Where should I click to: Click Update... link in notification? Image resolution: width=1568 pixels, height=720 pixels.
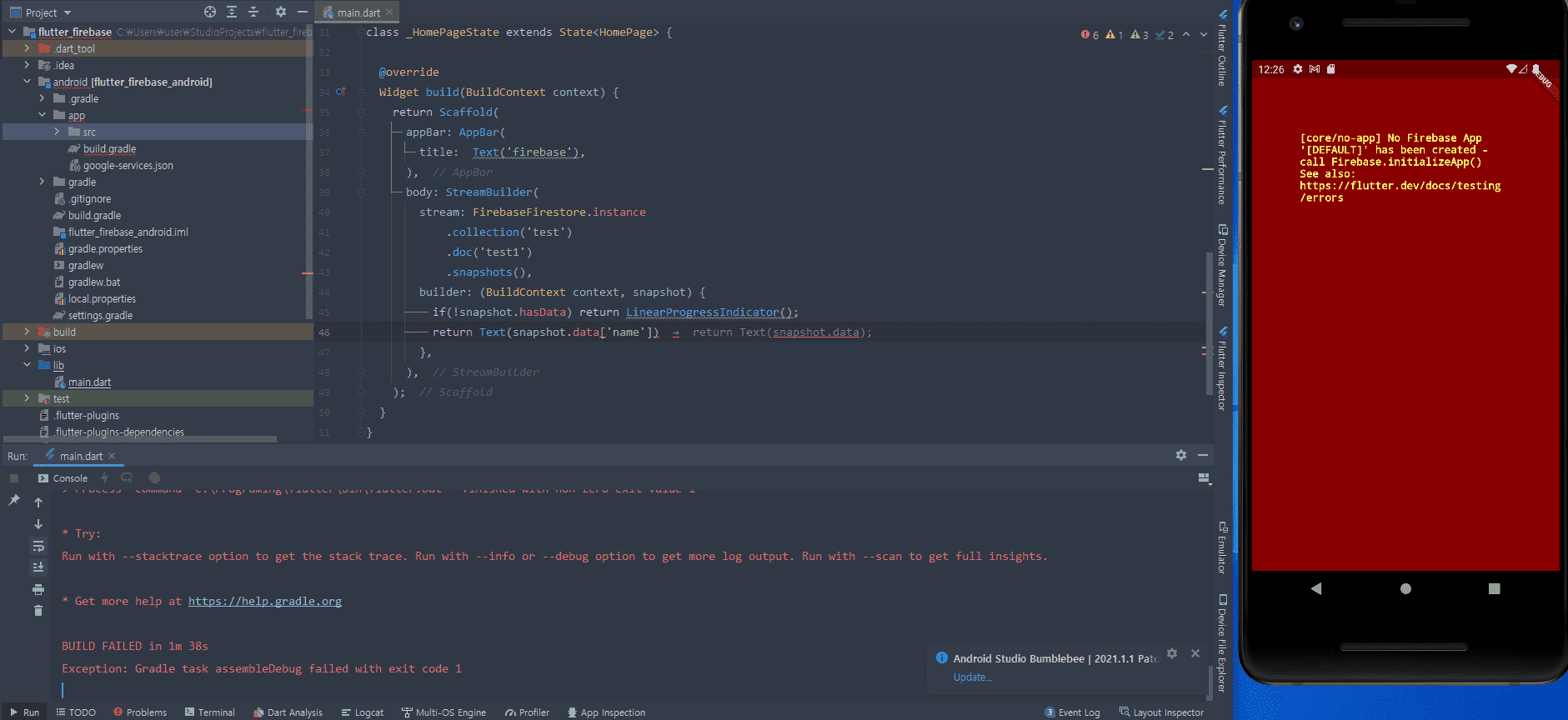pos(973,677)
